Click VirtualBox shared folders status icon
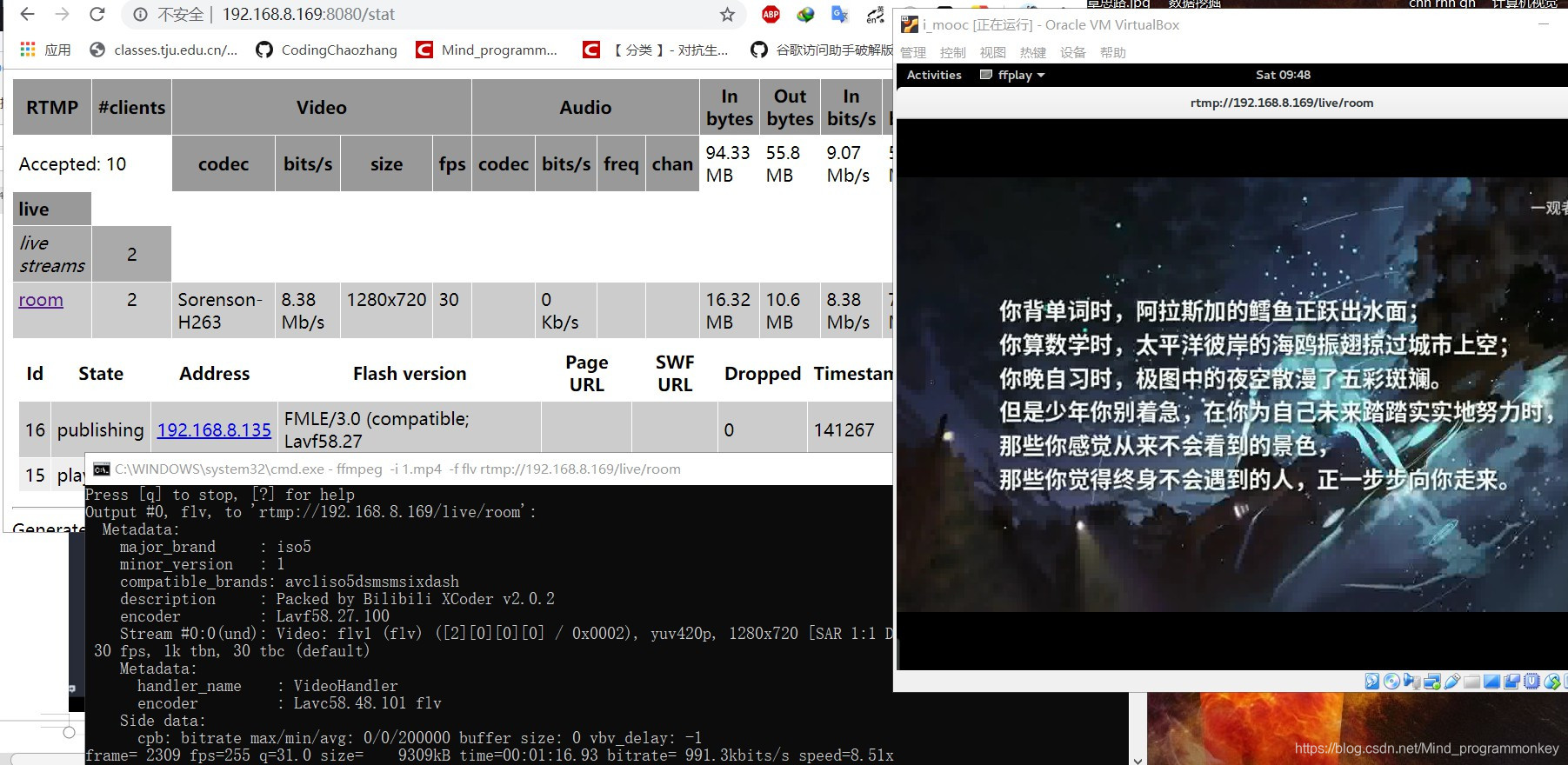Screen dimensions: 1568x765 [x=1472, y=682]
